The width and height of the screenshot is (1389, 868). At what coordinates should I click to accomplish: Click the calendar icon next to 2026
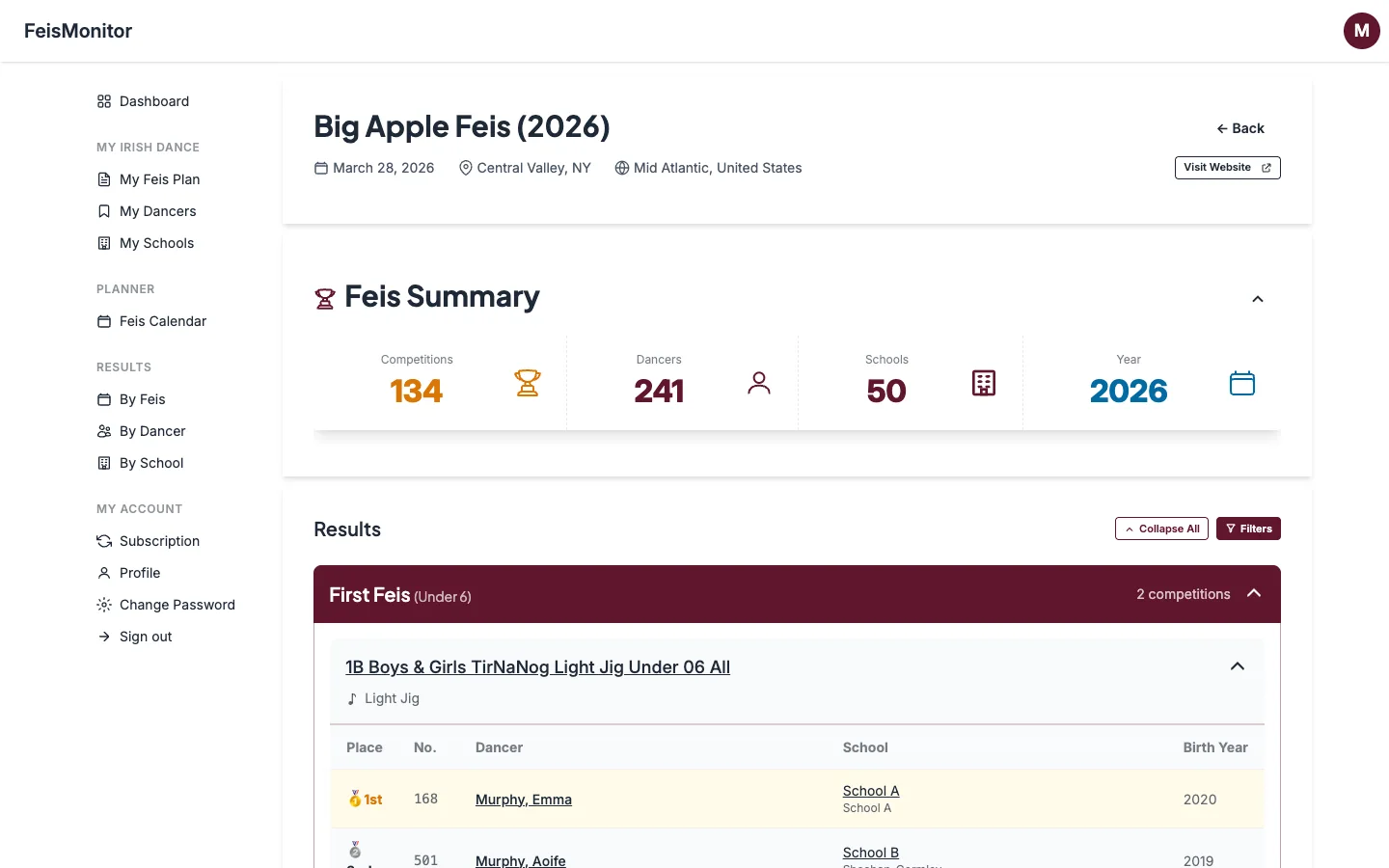pos(1241,383)
